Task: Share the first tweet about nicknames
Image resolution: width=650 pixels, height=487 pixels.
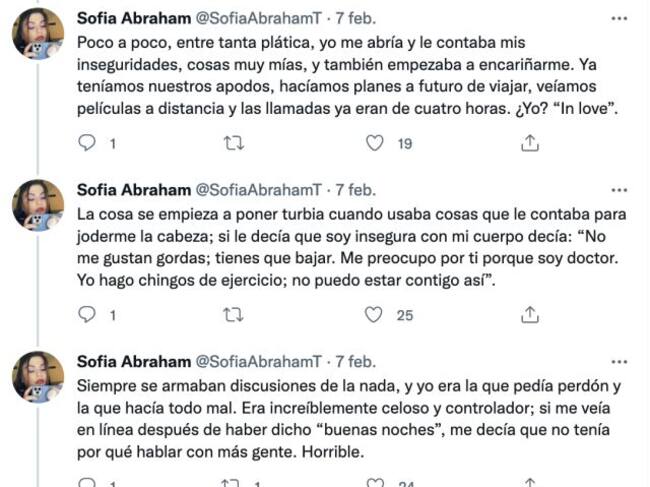Action: [530, 144]
